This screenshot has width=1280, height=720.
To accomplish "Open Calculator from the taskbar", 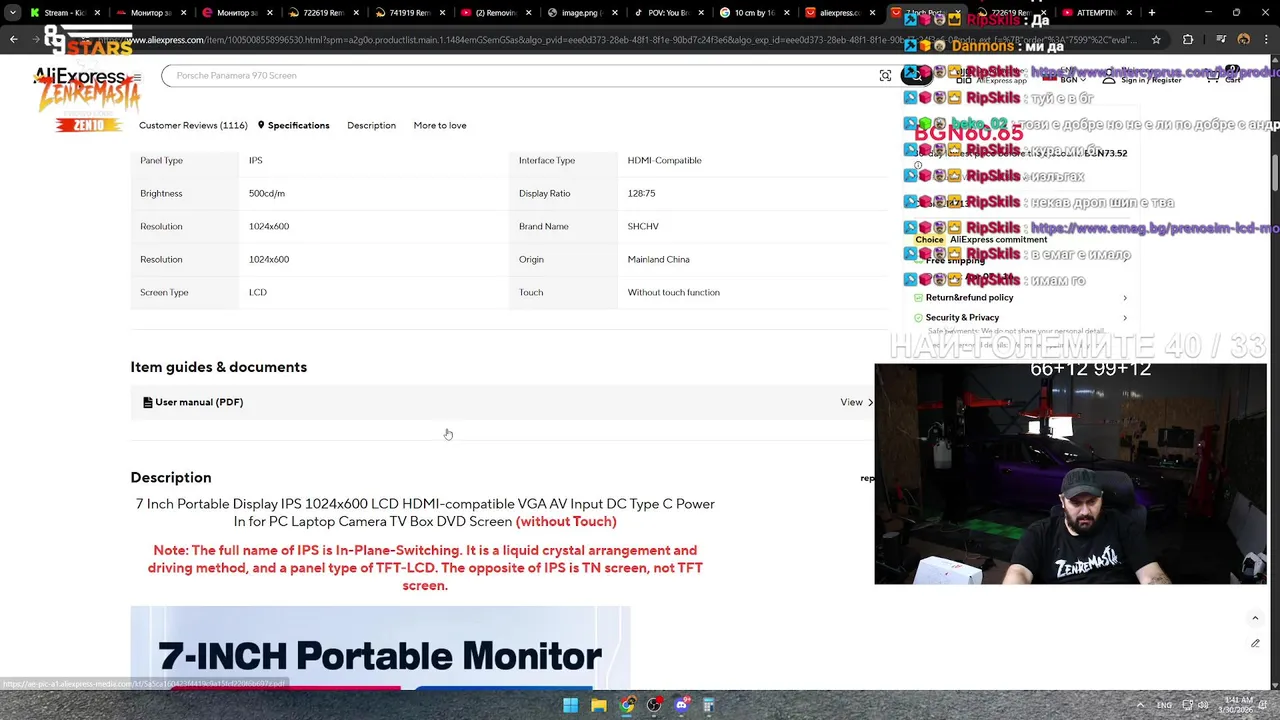I will [x=708, y=705].
